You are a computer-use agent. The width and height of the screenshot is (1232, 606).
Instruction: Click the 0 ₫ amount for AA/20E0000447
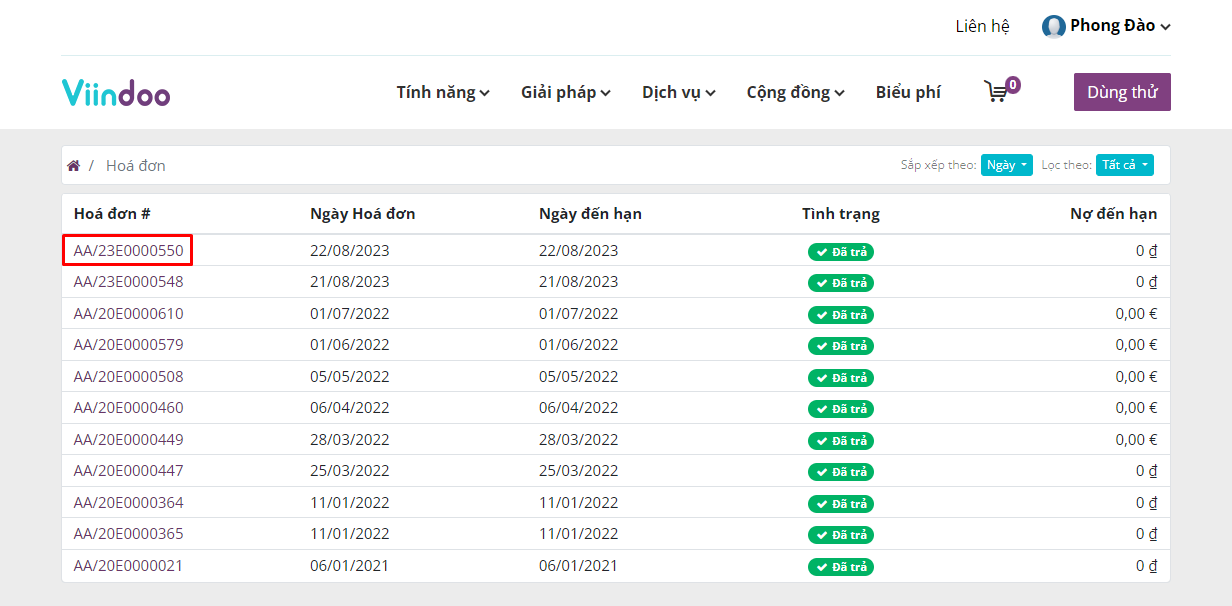(x=1146, y=471)
